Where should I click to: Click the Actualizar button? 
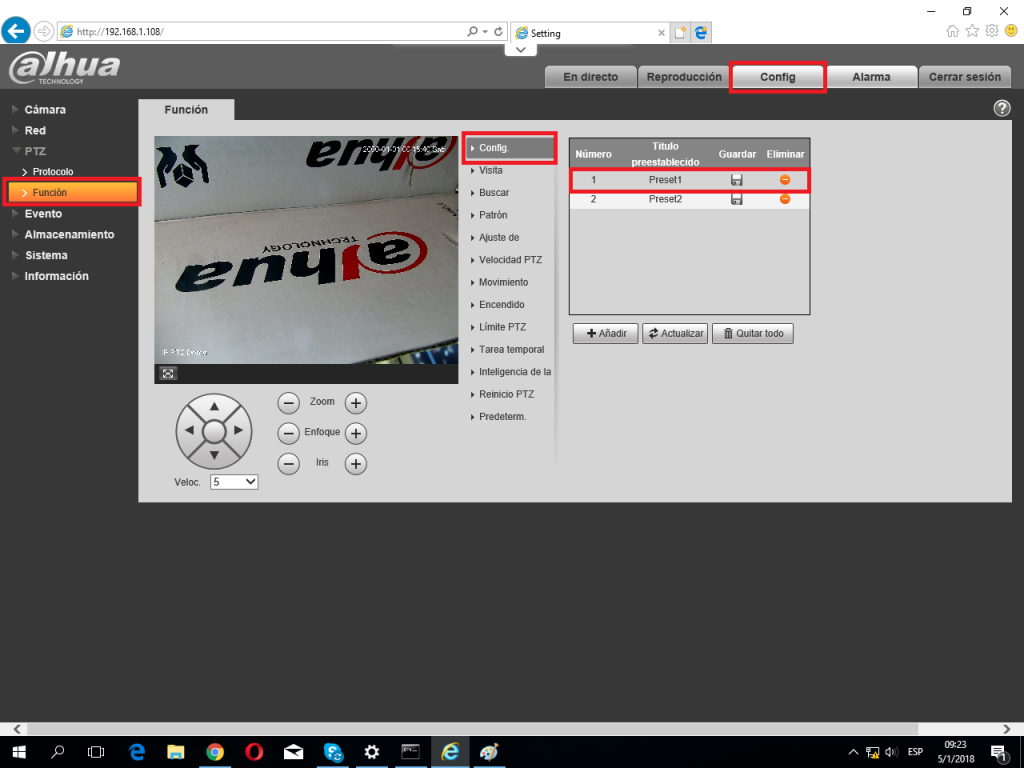(x=675, y=333)
